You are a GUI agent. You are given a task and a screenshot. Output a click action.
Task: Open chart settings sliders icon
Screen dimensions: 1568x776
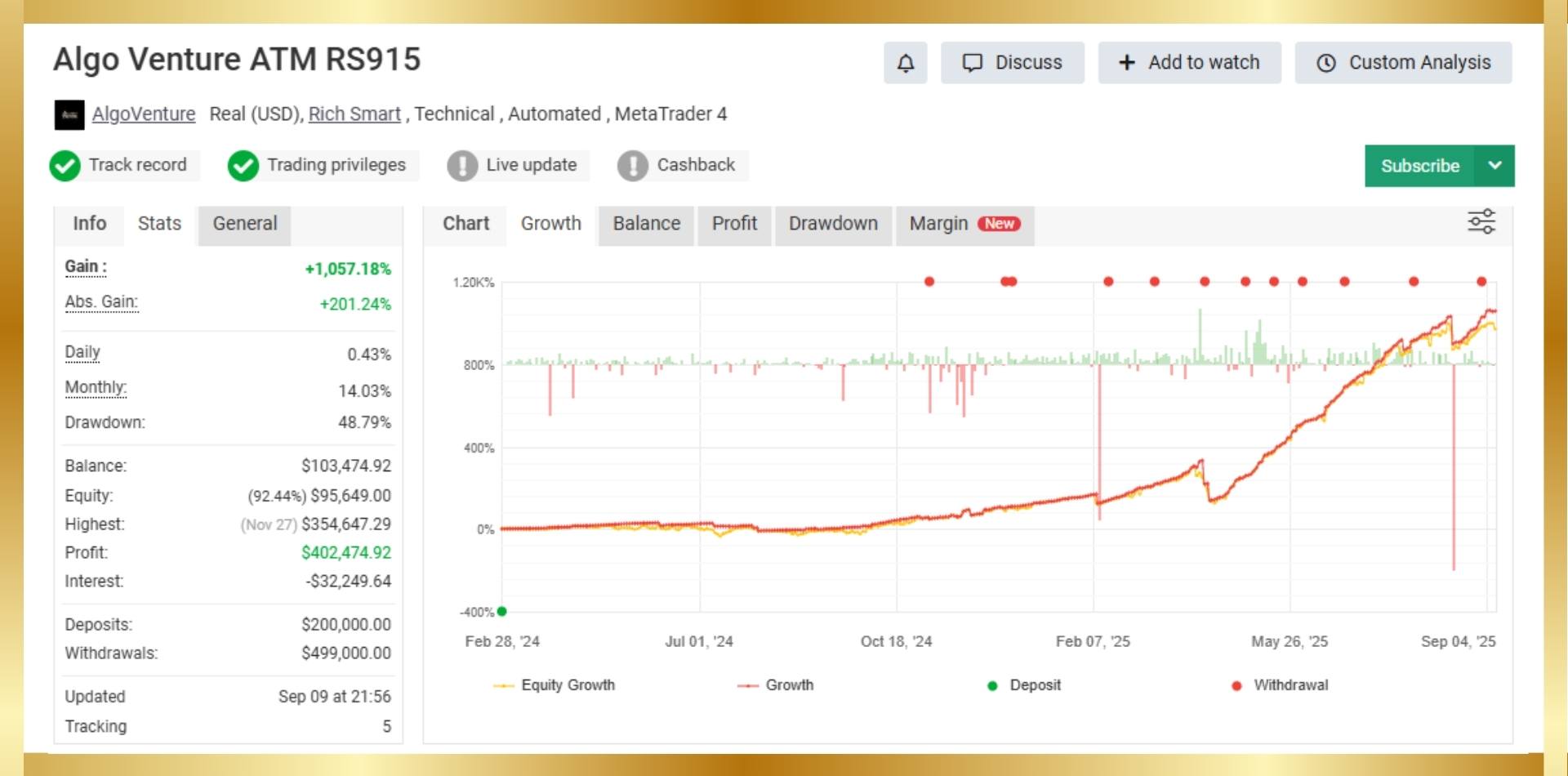[x=1481, y=221]
